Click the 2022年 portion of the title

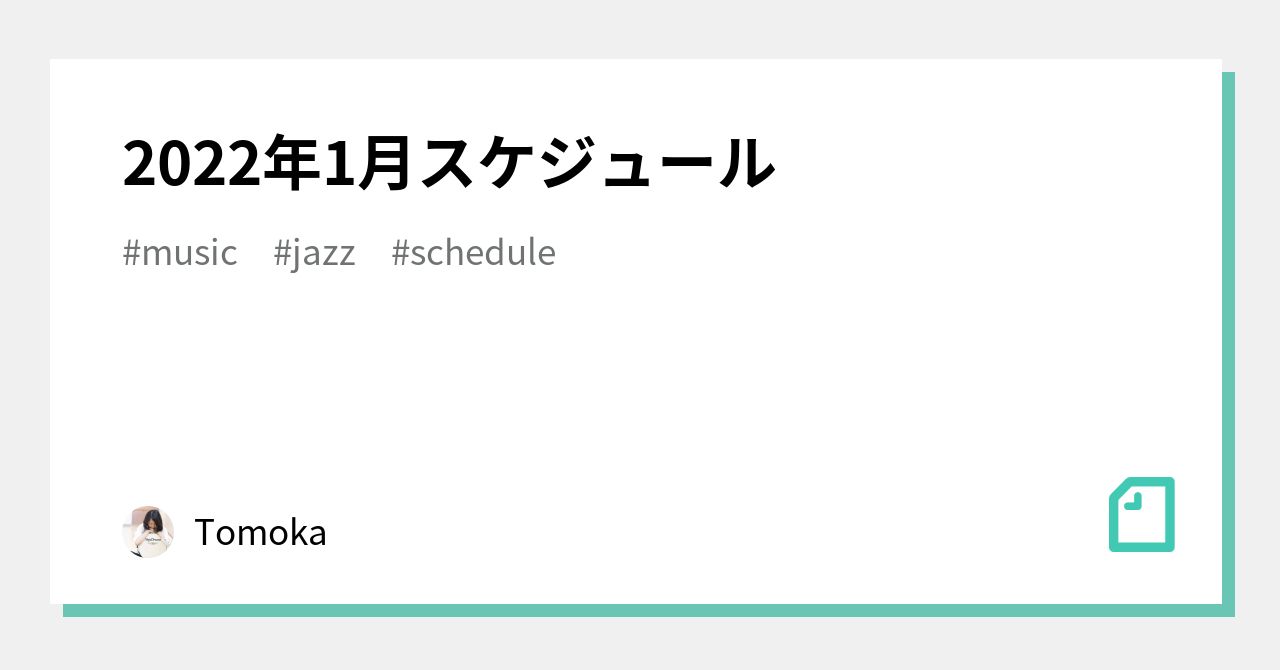pos(218,163)
